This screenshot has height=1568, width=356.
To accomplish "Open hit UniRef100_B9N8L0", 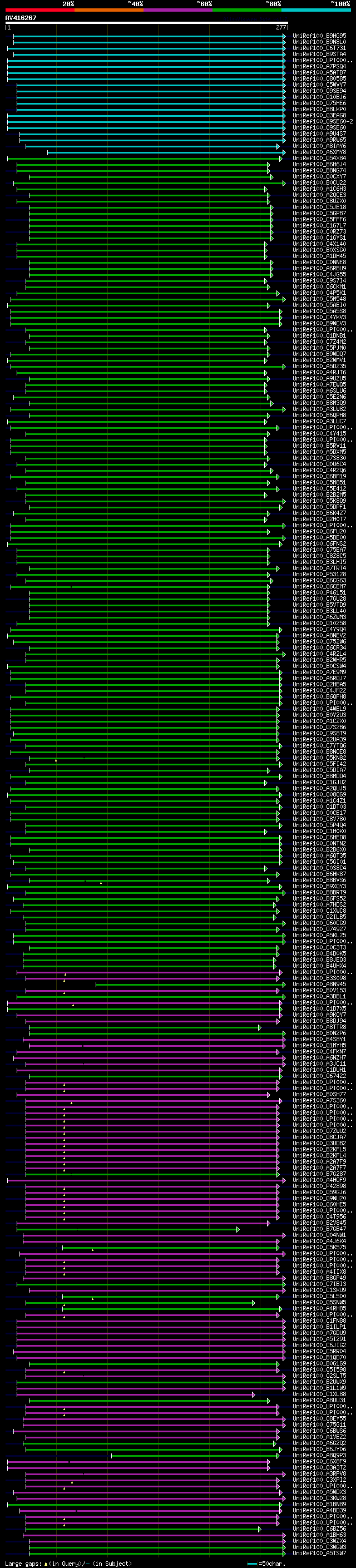I will point(319,42).
